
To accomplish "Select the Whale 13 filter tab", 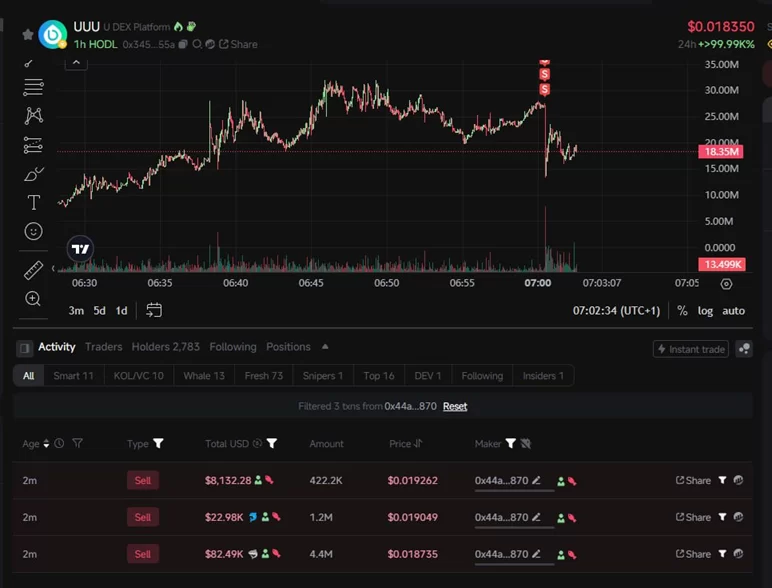I will (x=204, y=376).
